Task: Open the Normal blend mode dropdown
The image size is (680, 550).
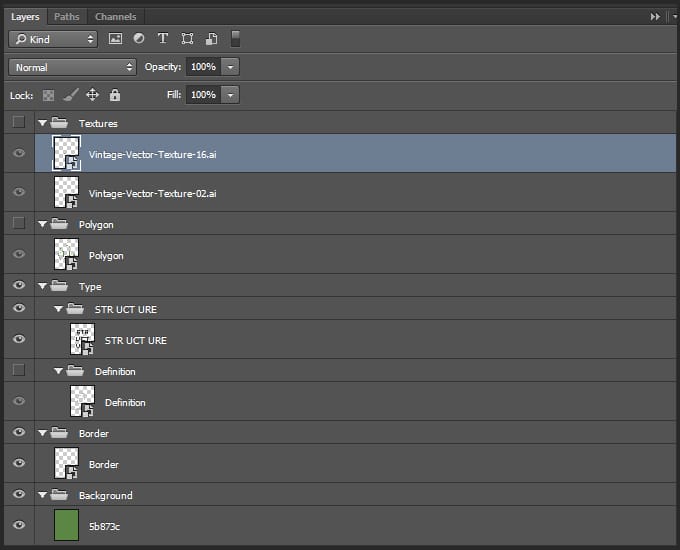Action: pyautogui.click(x=72, y=67)
